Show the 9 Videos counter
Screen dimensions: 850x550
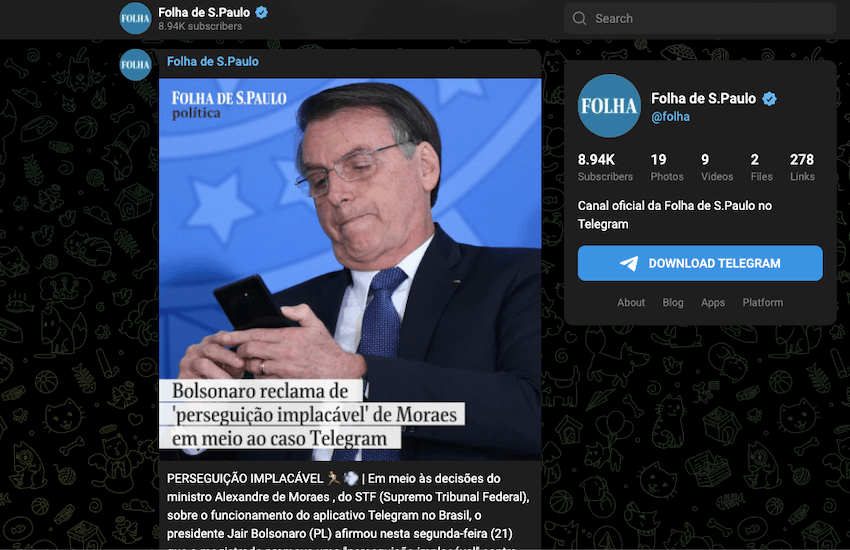tap(717, 167)
